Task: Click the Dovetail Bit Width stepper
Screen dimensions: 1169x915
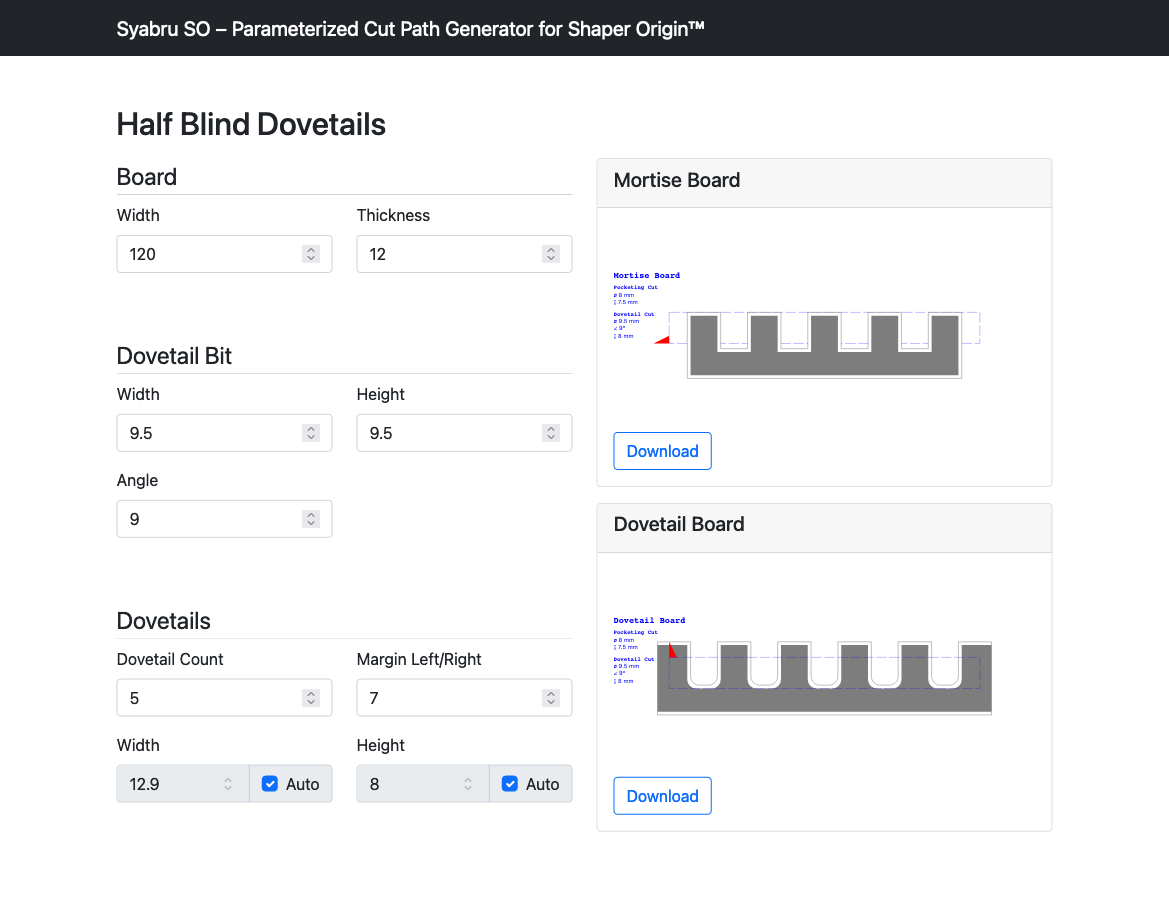Action: [x=311, y=433]
